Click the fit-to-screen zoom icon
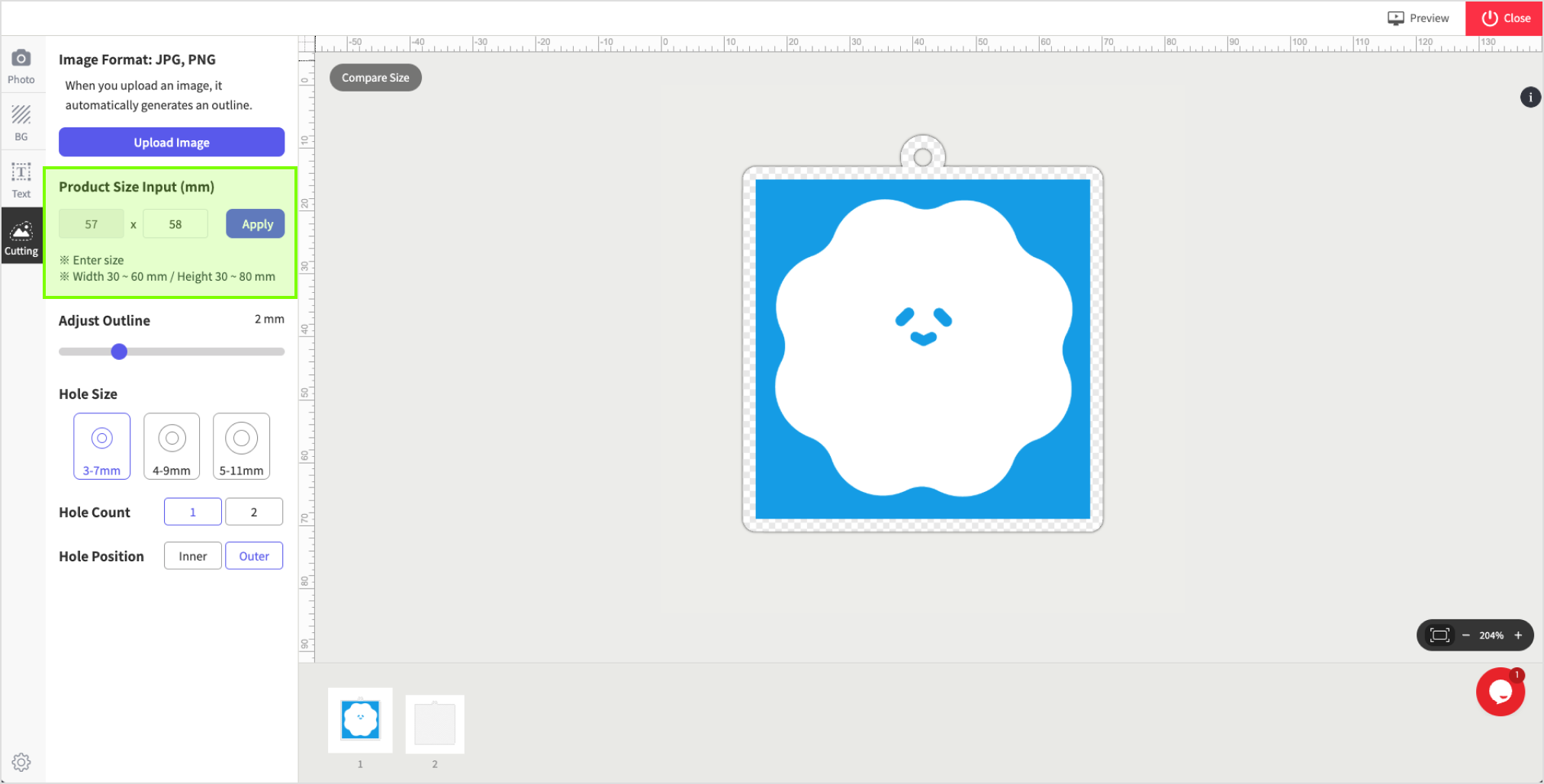The image size is (1544, 784). click(1439, 635)
